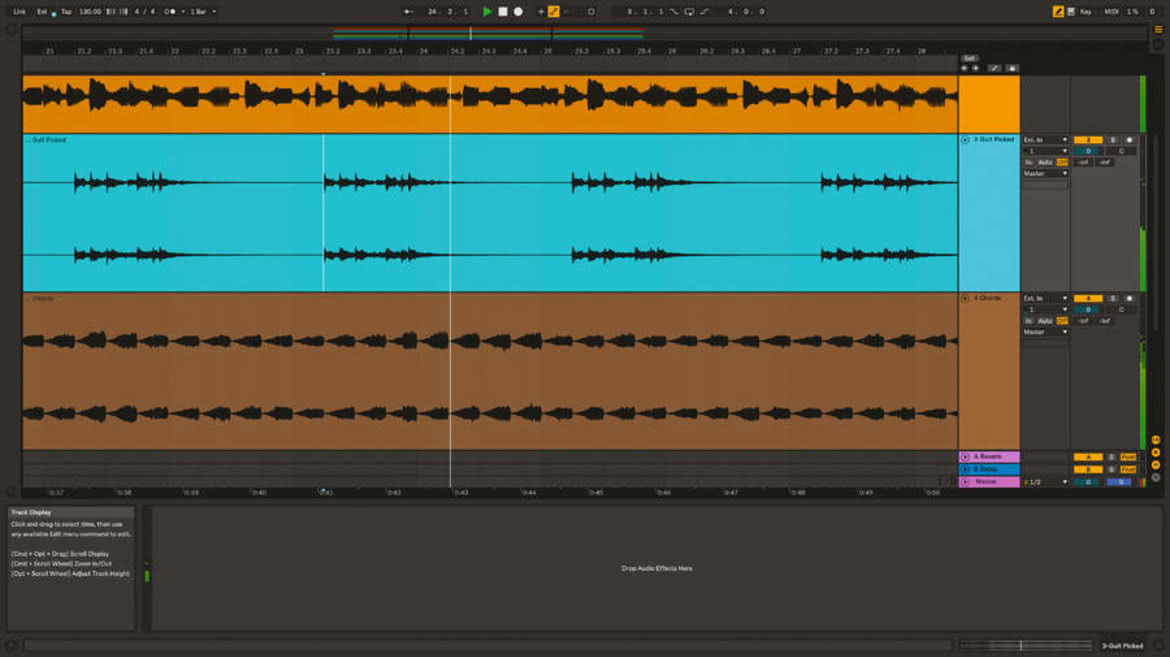The image size is (1170, 657).
Task: Toggle track activator on Guit Picked track
Action: coord(1088,140)
